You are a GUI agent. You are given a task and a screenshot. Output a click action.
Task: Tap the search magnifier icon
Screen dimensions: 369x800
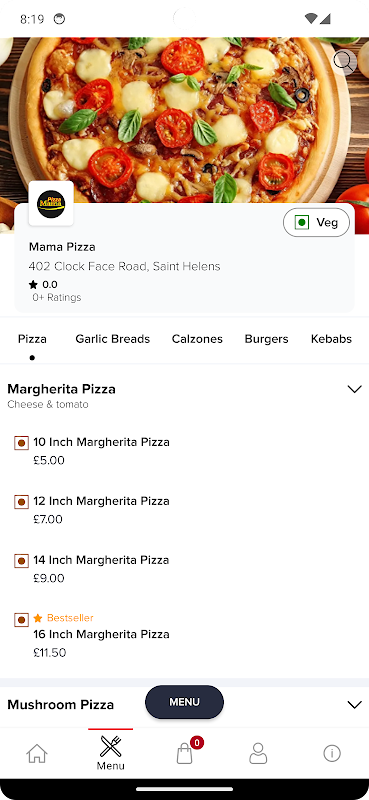point(344,63)
